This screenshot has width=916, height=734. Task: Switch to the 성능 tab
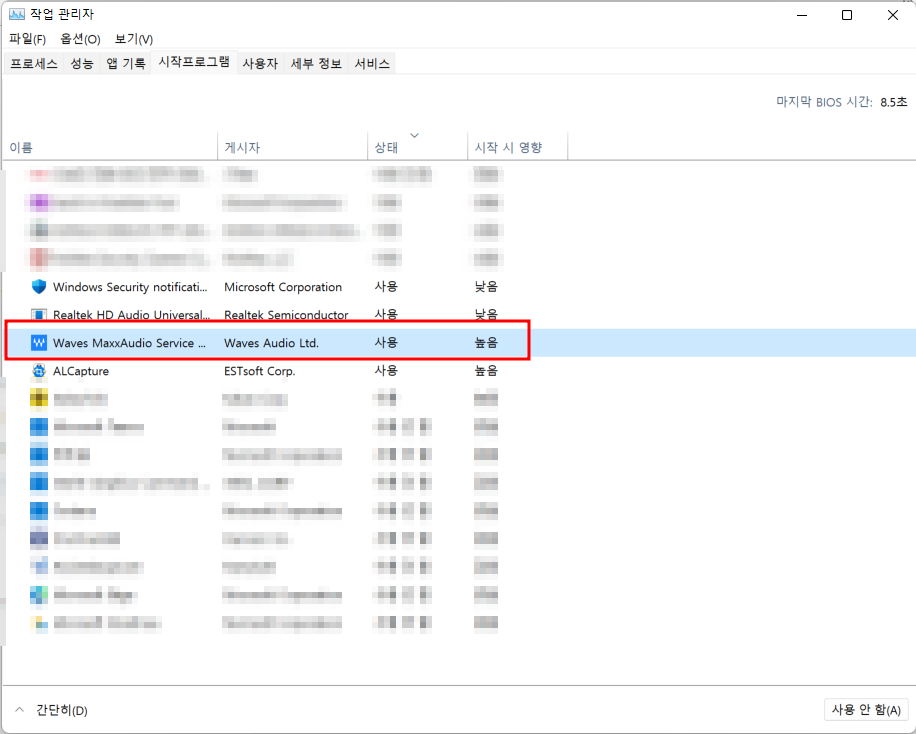point(82,63)
